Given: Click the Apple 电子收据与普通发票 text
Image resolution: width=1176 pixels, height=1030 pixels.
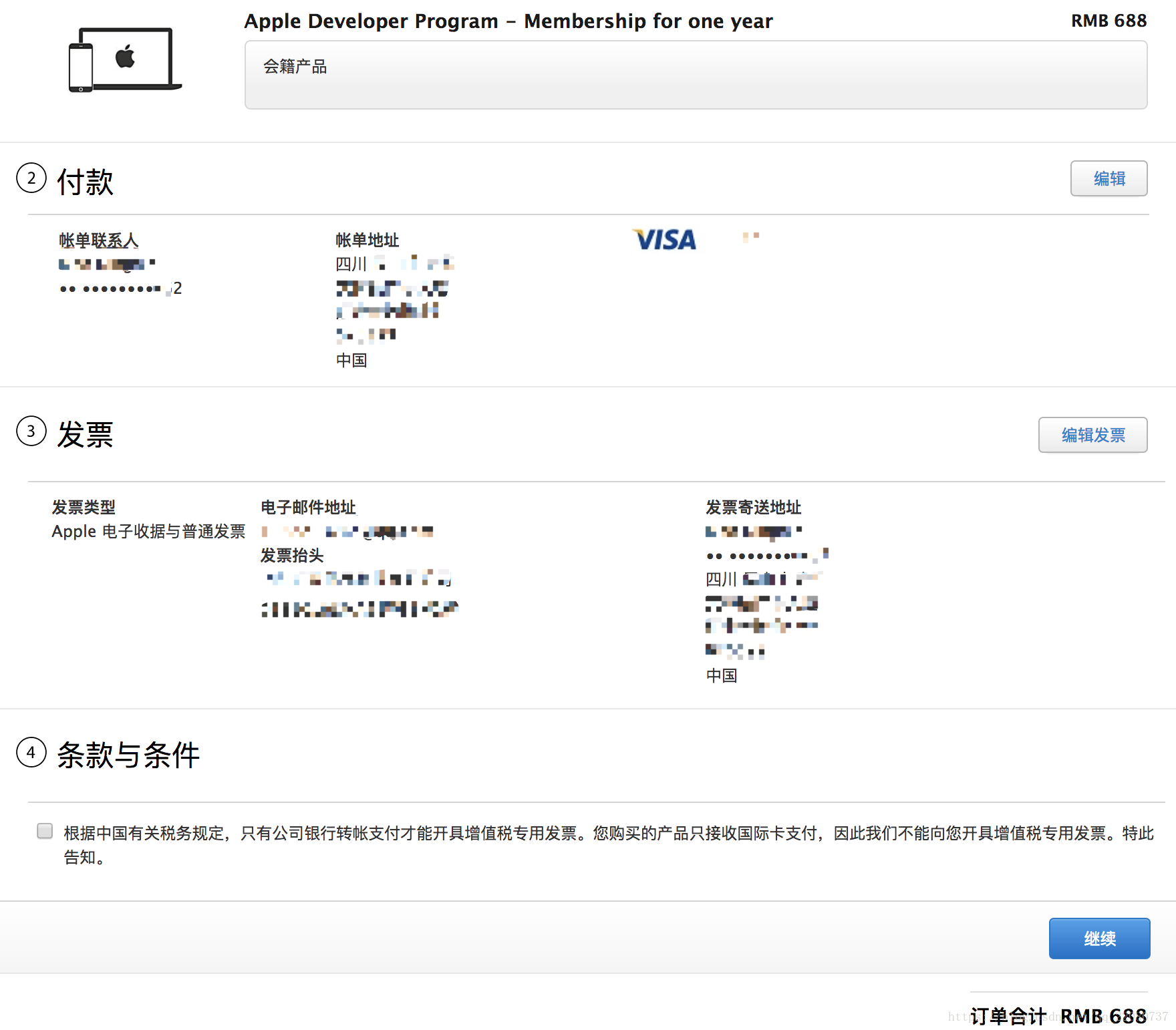Looking at the screenshot, I should point(148,531).
